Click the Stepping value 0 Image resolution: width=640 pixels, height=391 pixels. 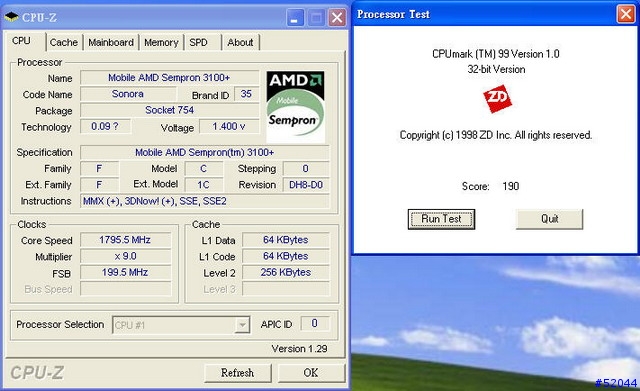click(x=306, y=169)
